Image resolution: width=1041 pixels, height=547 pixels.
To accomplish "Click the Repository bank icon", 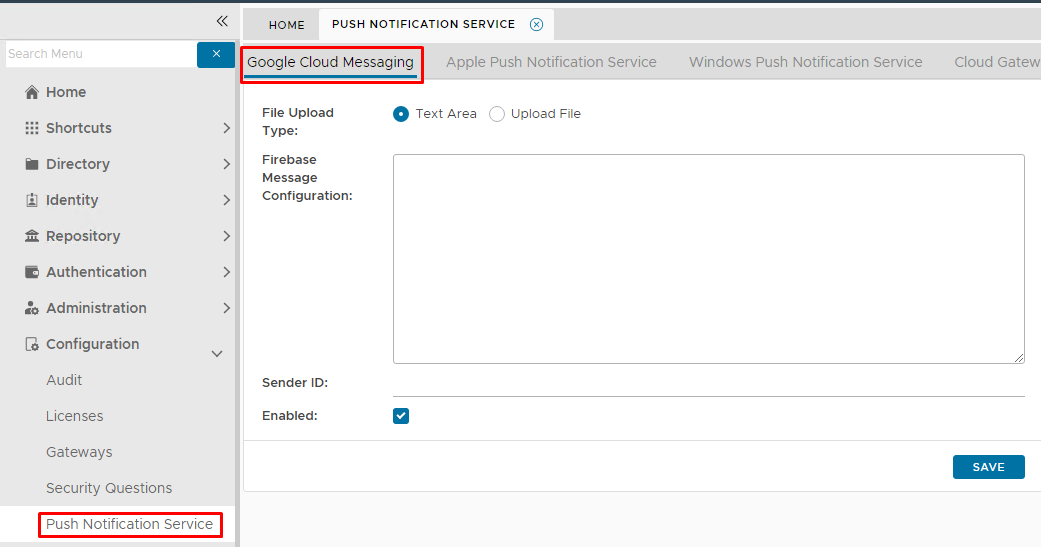I will pyautogui.click(x=32, y=236).
